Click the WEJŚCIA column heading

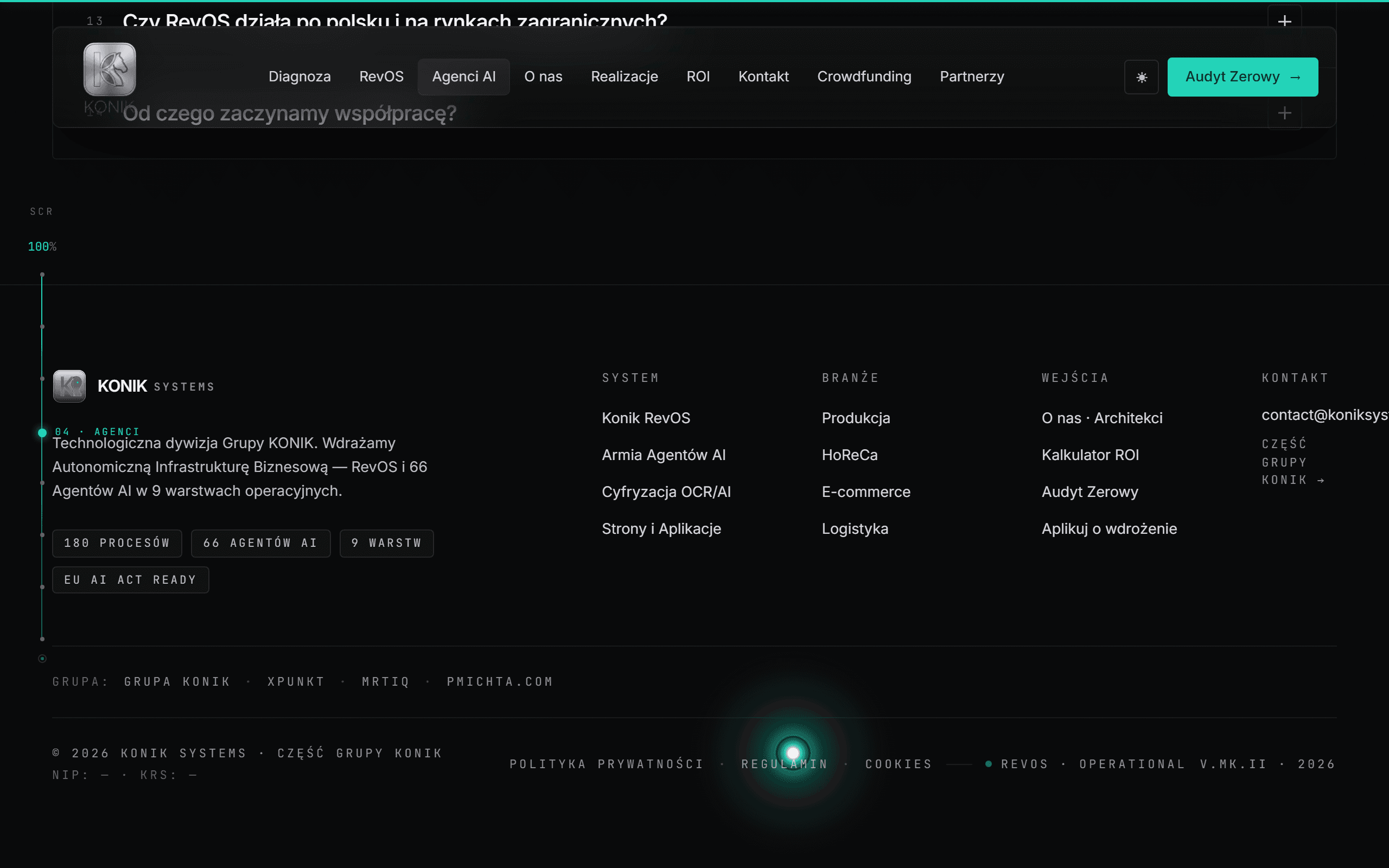[x=1074, y=378]
